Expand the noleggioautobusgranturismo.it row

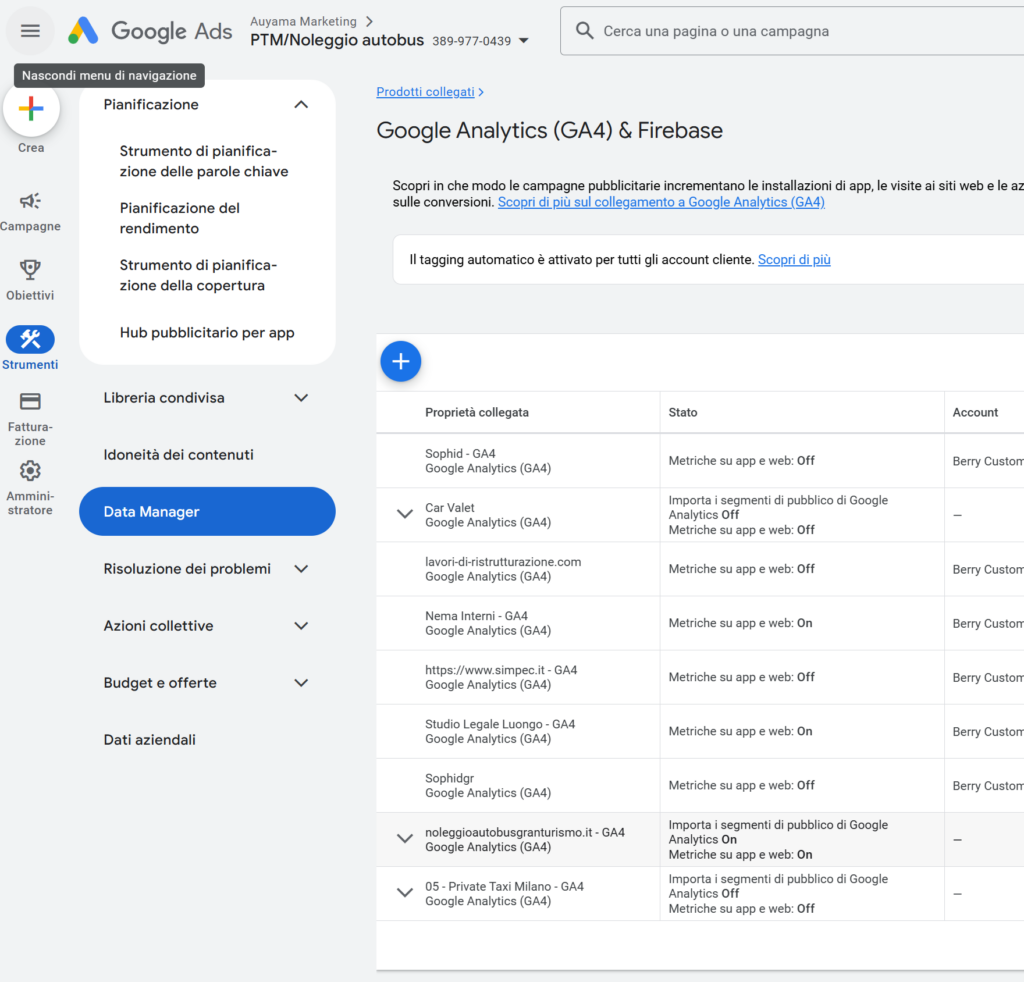[x=405, y=839]
